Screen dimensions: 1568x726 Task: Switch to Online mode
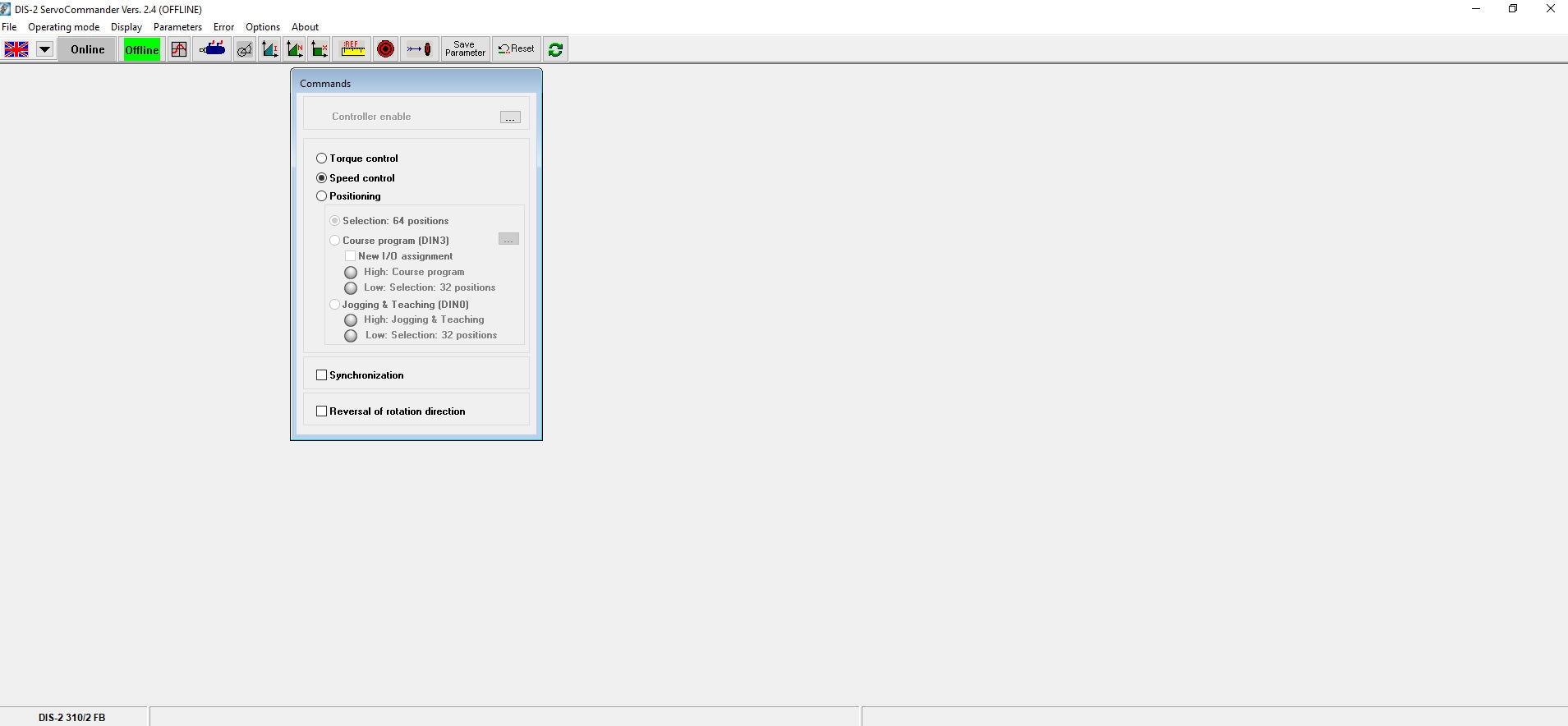pyautogui.click(x=87, y=49)
